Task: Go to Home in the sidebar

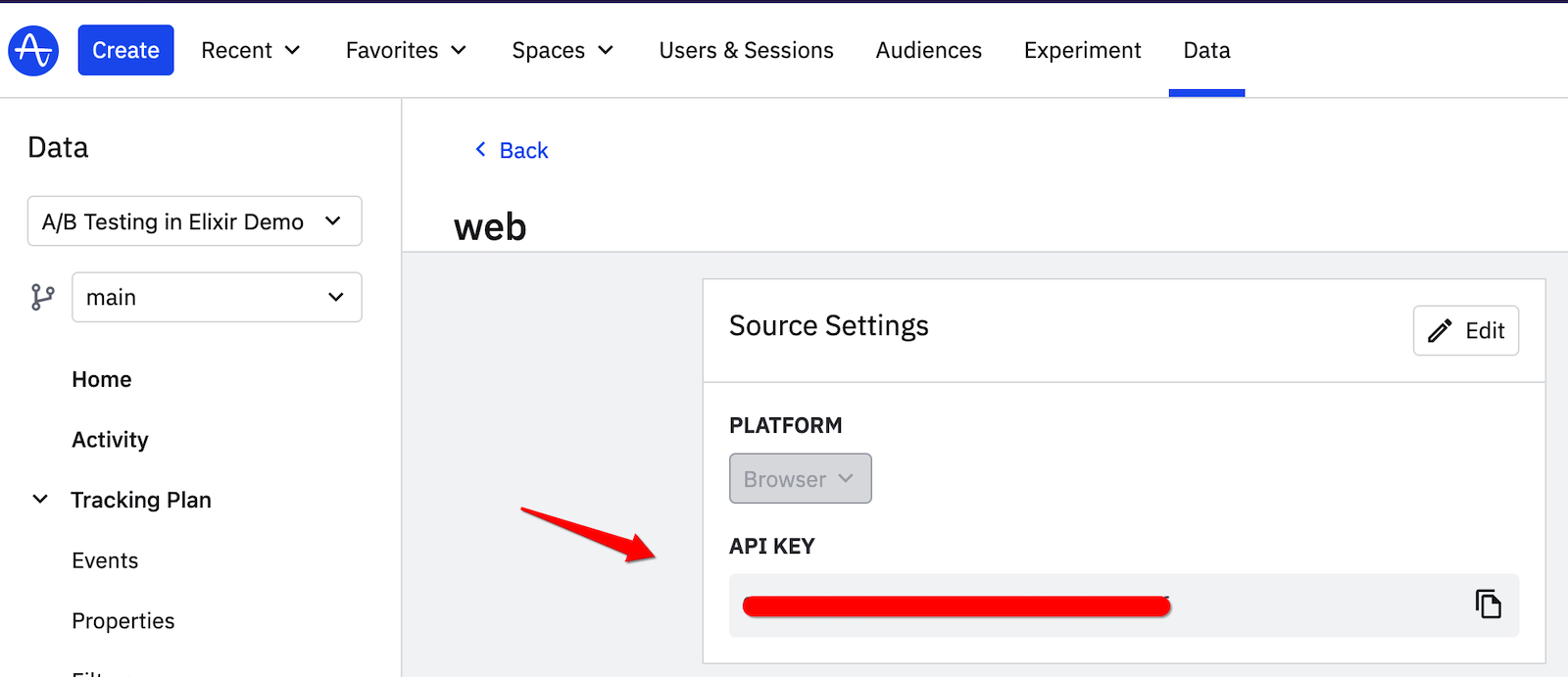Action: [101, 379]
